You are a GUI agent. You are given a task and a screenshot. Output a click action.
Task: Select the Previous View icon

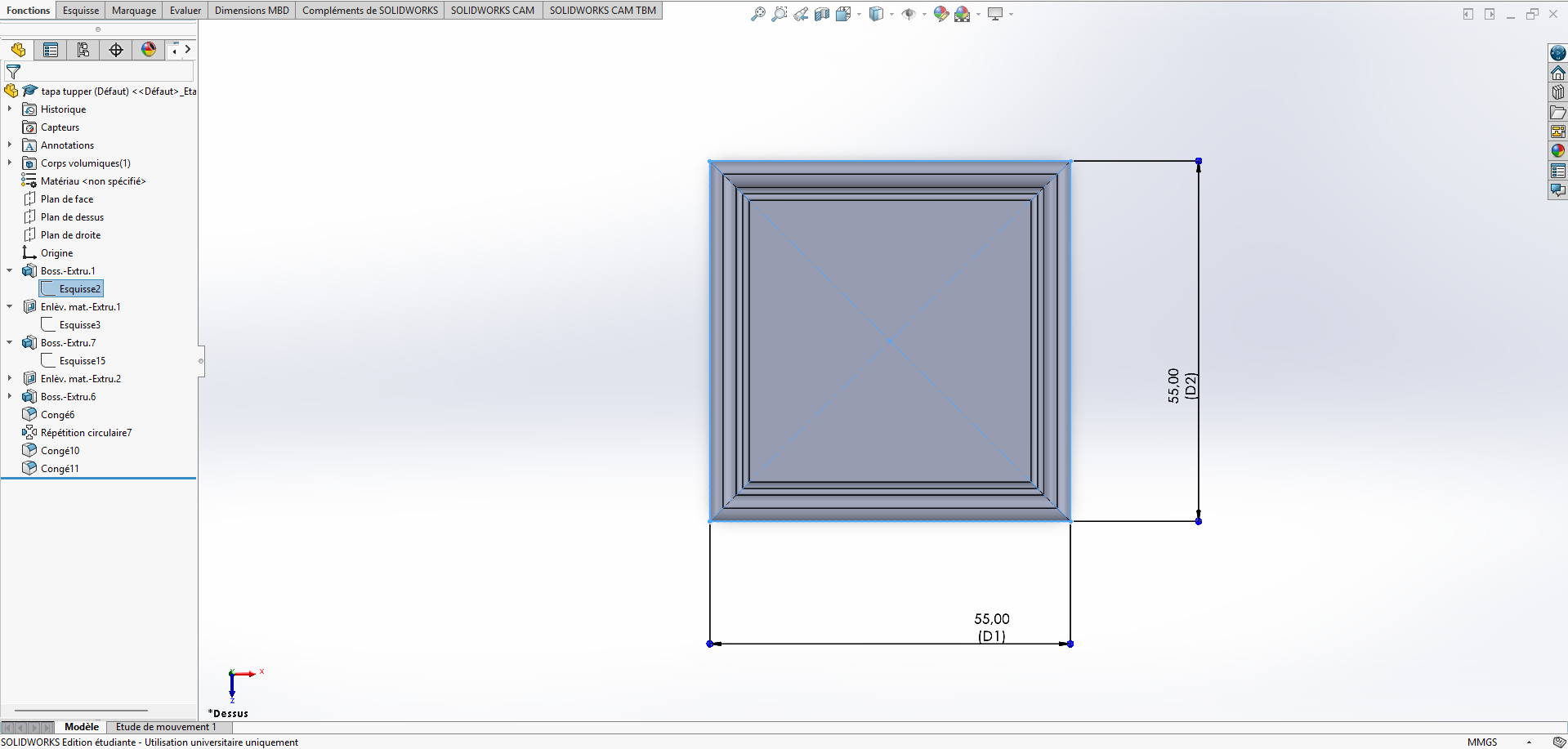(x=801, y=14)
